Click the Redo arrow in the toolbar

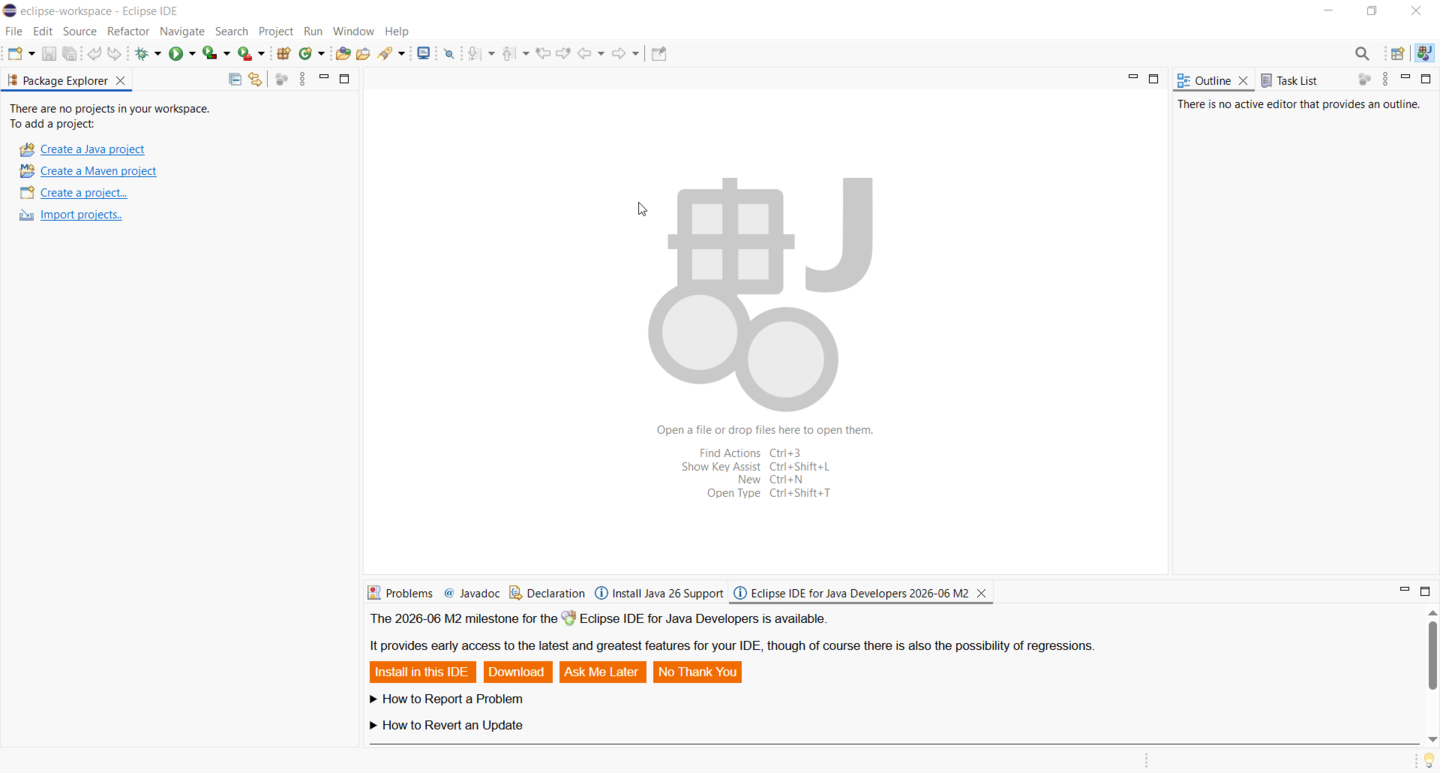115,54
